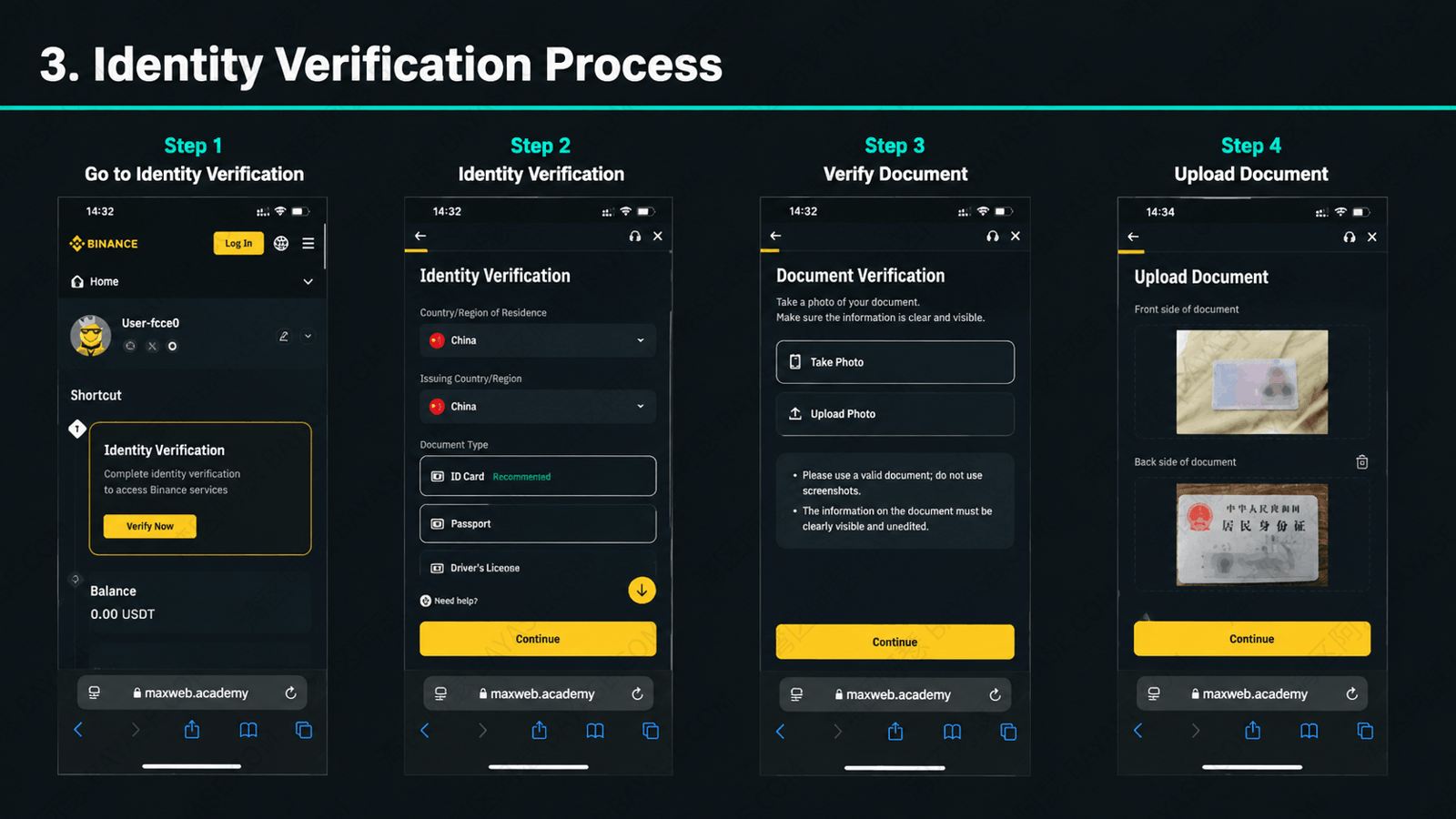Click the front side document thumbnail
The height and width of the screenshot is (819, 1456).
tap(1252, 382)
